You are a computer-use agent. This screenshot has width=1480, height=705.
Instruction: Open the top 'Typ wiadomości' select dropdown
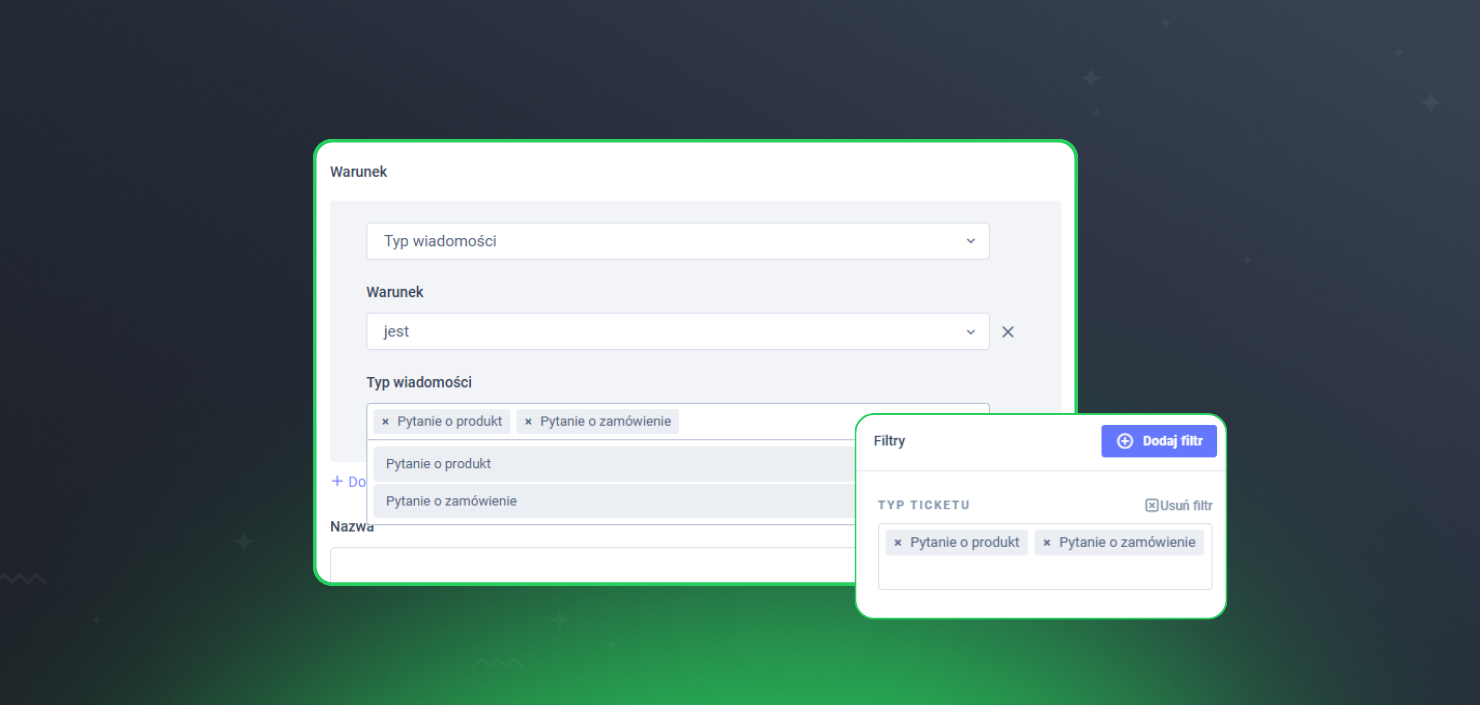click(677, 241)
